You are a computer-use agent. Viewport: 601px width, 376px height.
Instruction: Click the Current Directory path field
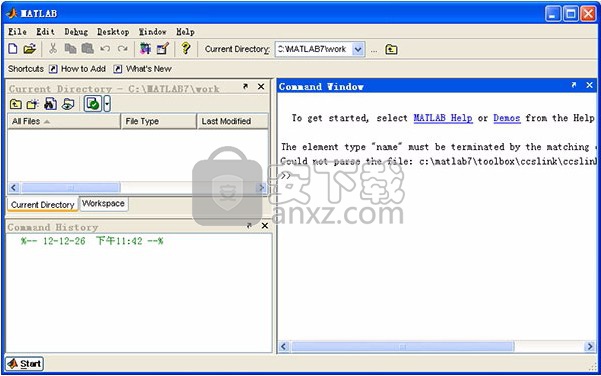(314, 49)
